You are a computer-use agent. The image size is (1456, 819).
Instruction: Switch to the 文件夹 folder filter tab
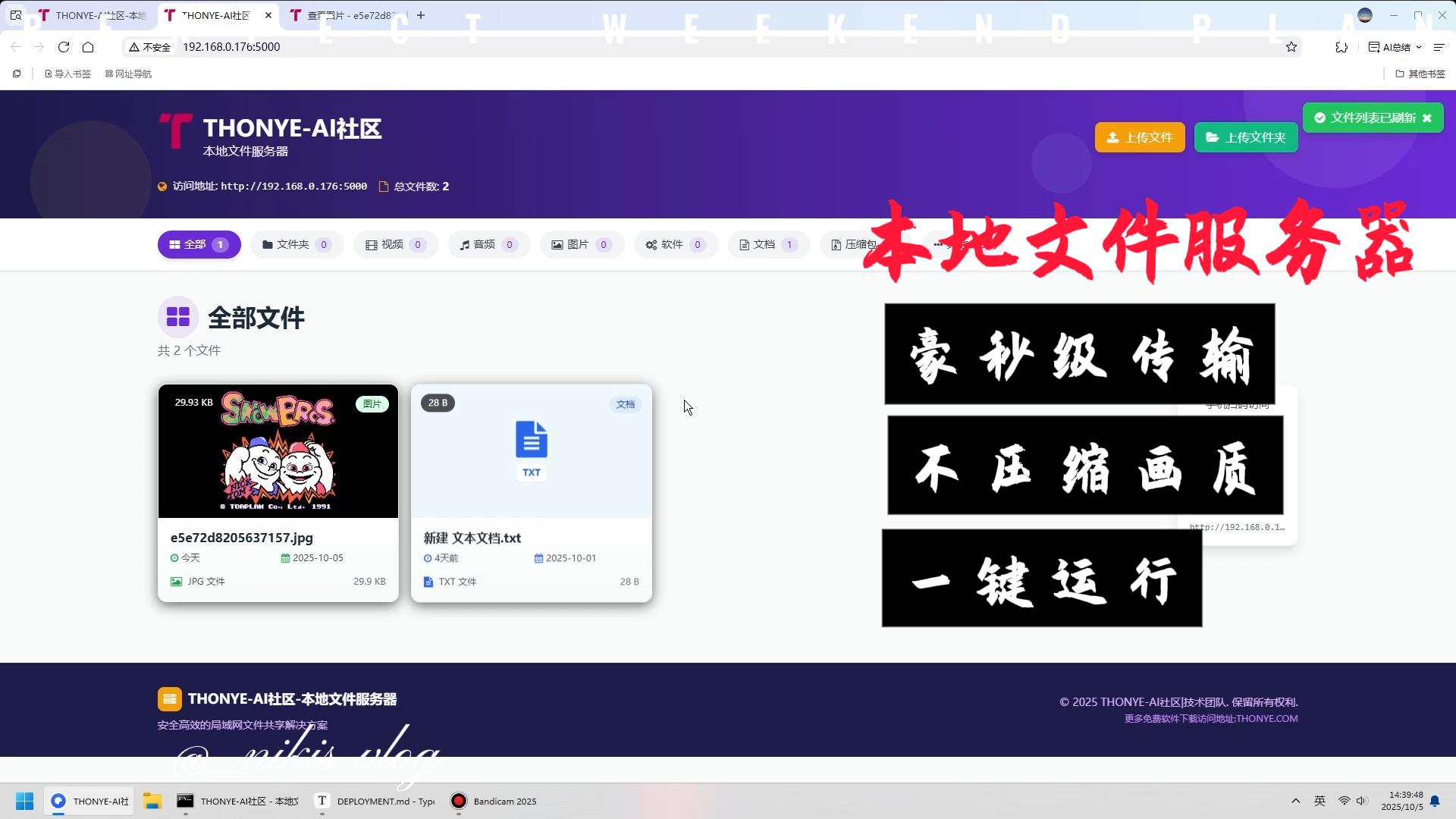[x=296, y=244]
